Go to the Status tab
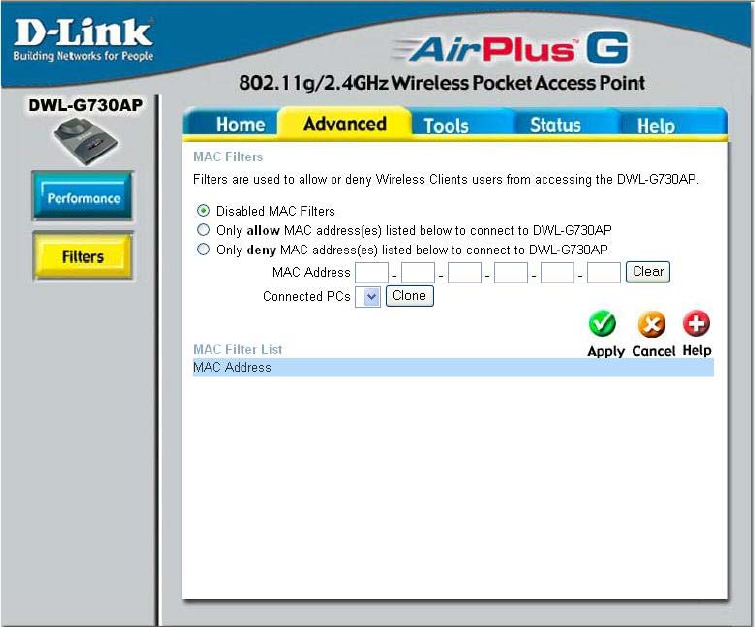This screenshot has width=755, height=627. click(x=555, y=125)
